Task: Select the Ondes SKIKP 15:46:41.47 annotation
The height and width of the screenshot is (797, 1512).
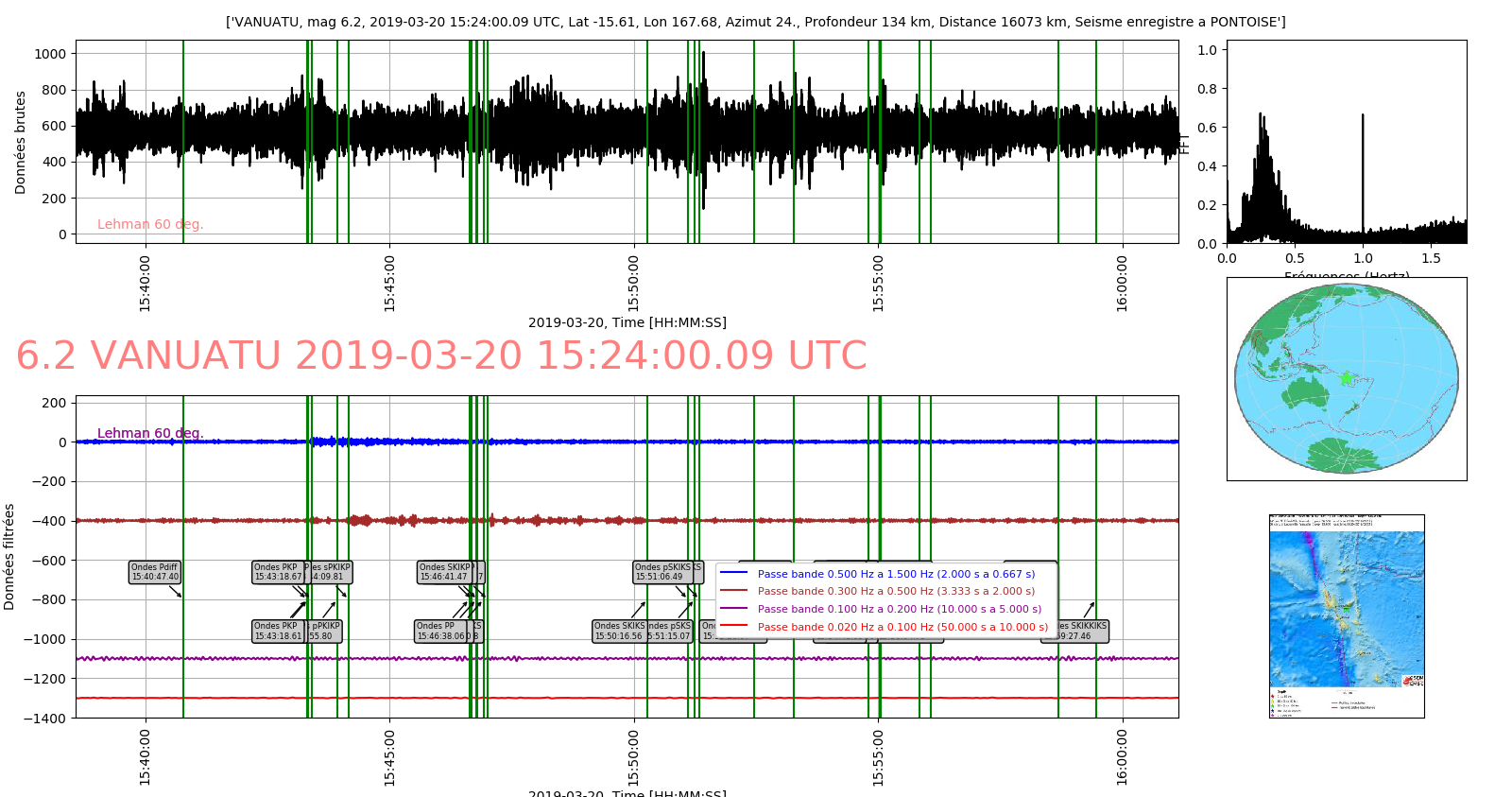Action: (444, 572)
